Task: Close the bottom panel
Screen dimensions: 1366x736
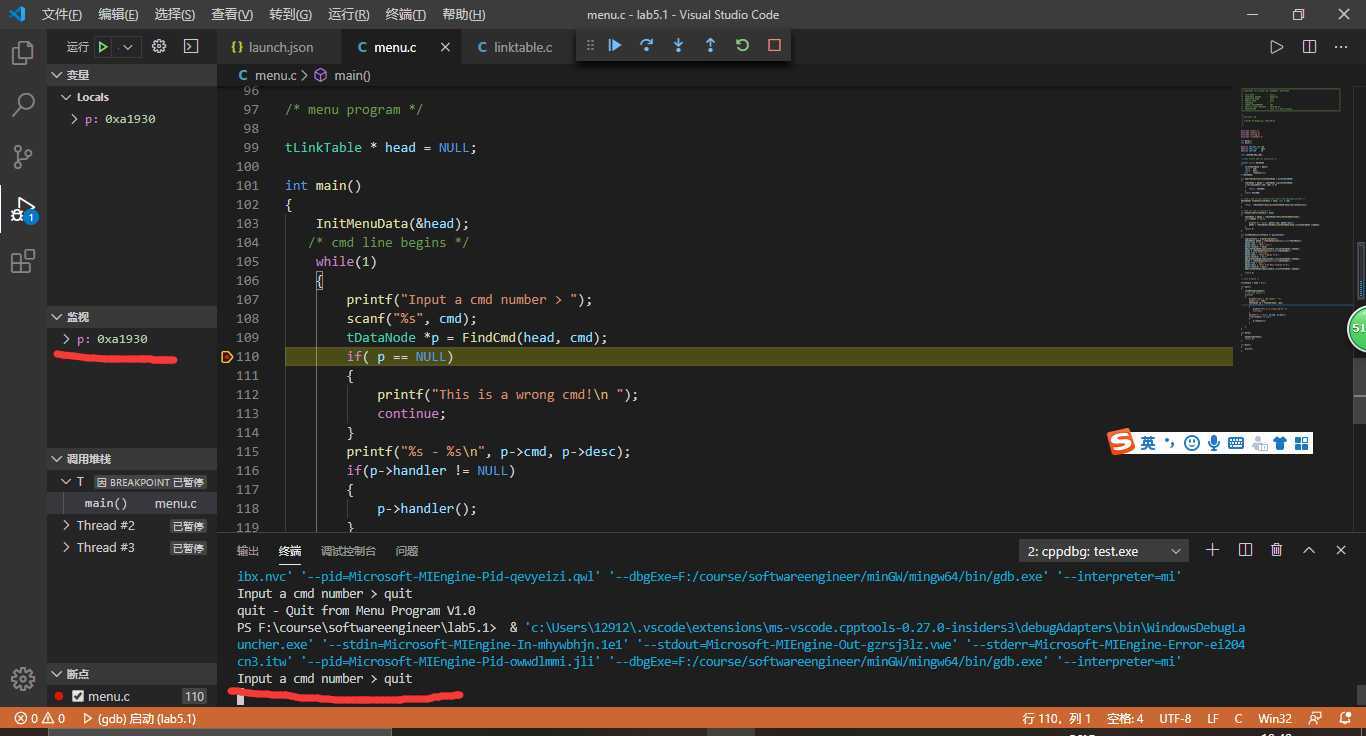Action: pos(1342,550)
